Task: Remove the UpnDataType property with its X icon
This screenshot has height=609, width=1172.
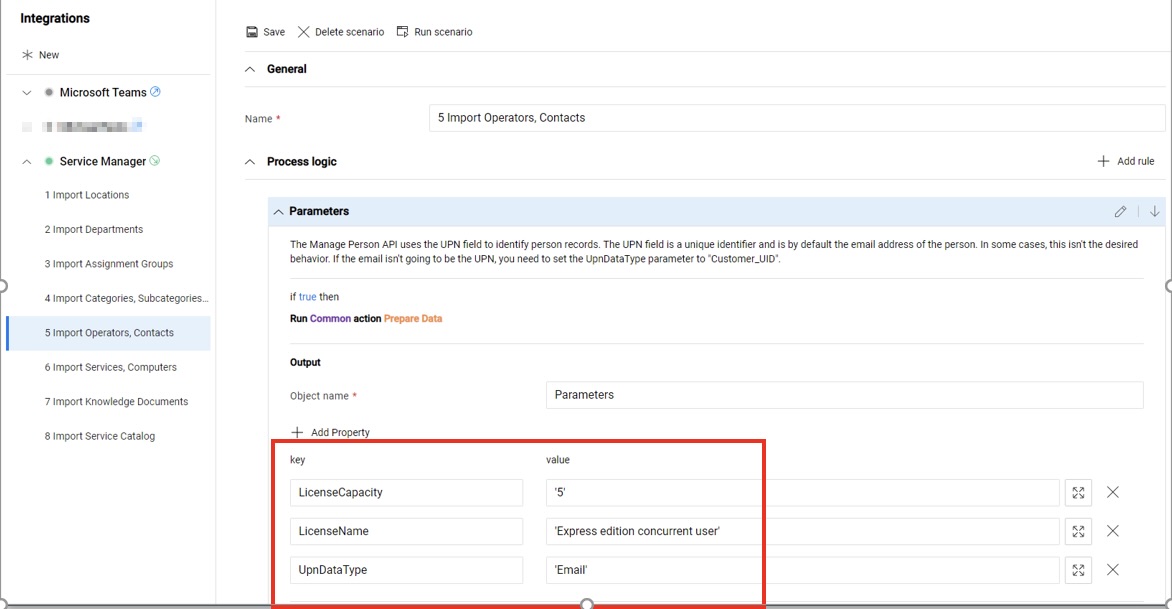Action: point(1113,570)
